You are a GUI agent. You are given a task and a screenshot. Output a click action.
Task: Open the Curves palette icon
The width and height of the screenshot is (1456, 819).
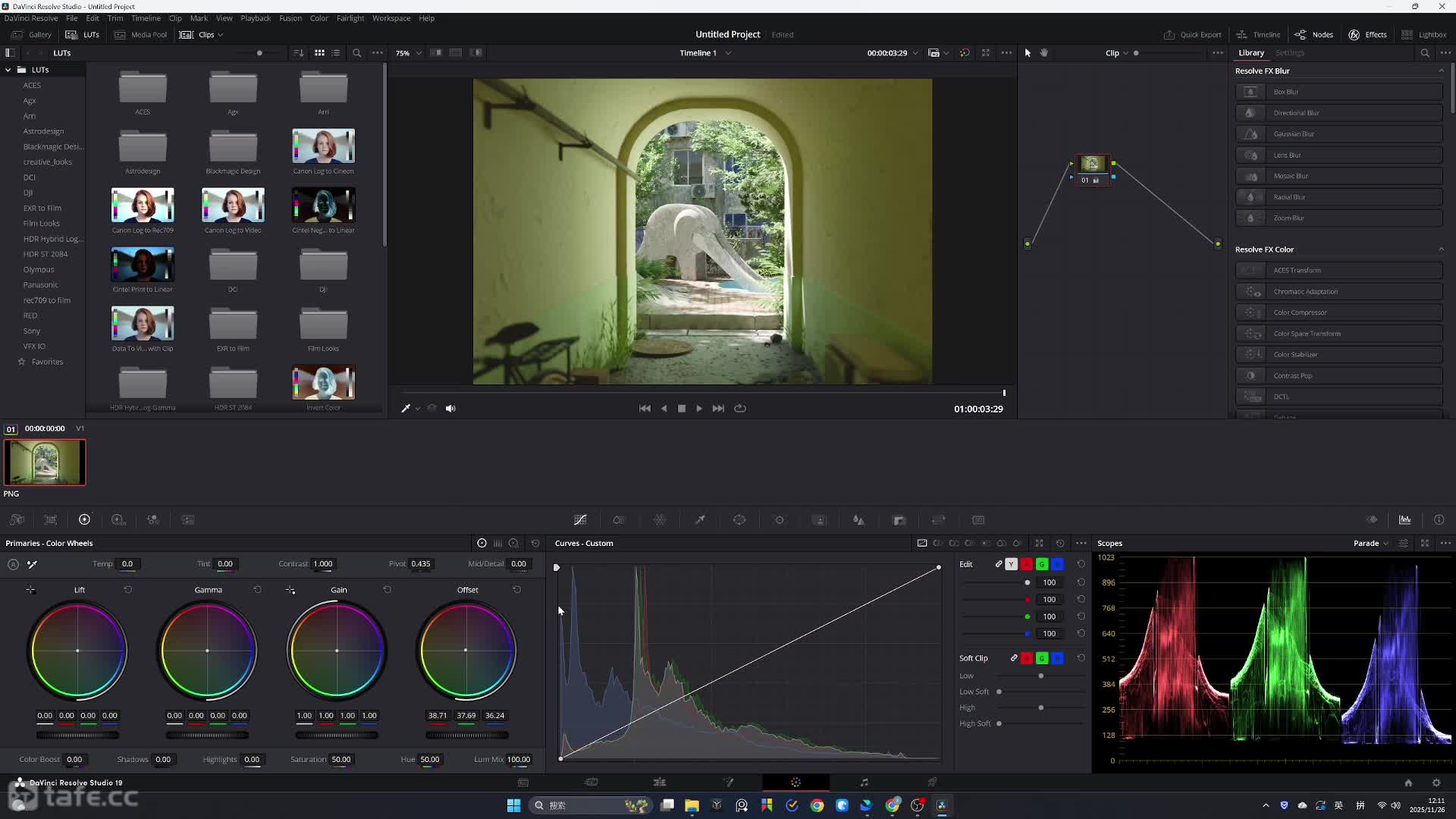580,520
